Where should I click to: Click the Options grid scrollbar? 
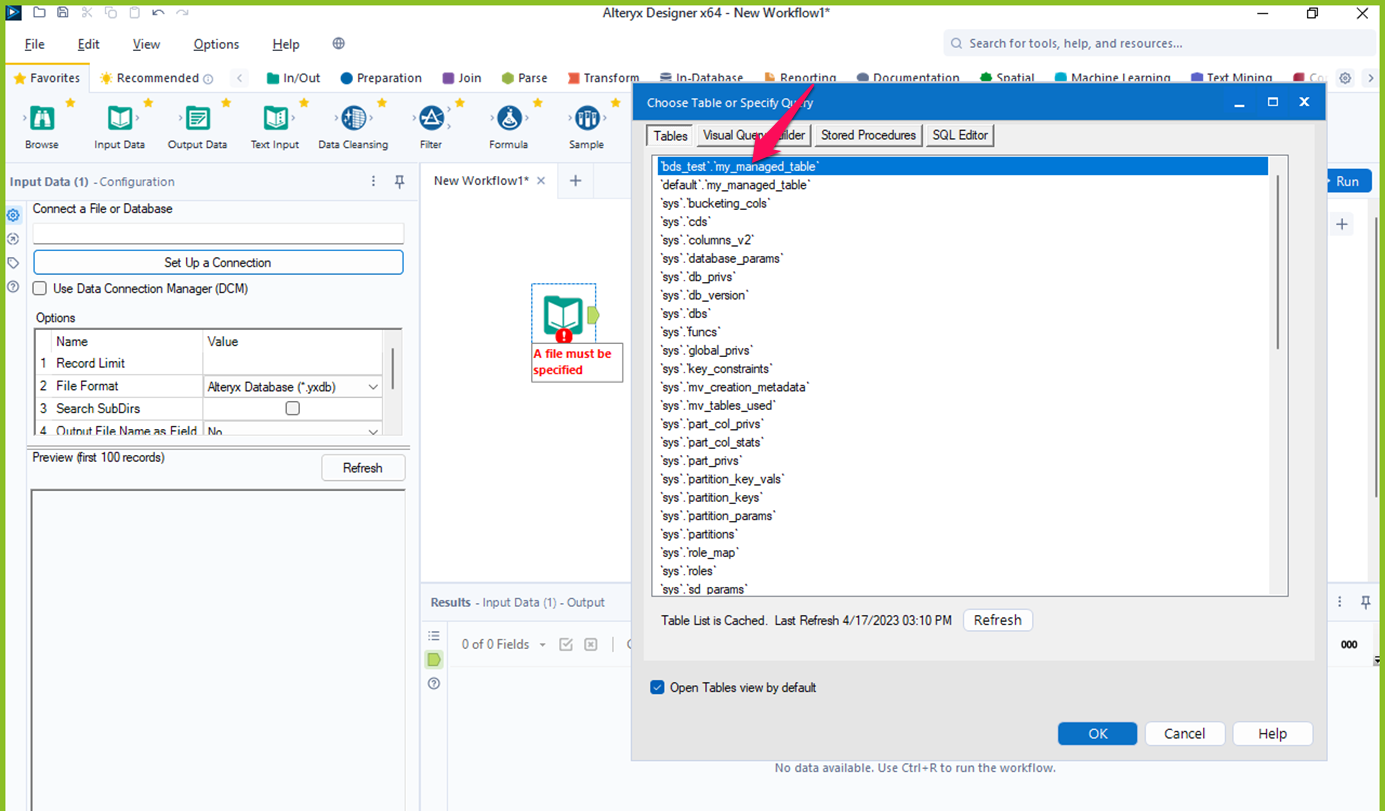point(393,368)
